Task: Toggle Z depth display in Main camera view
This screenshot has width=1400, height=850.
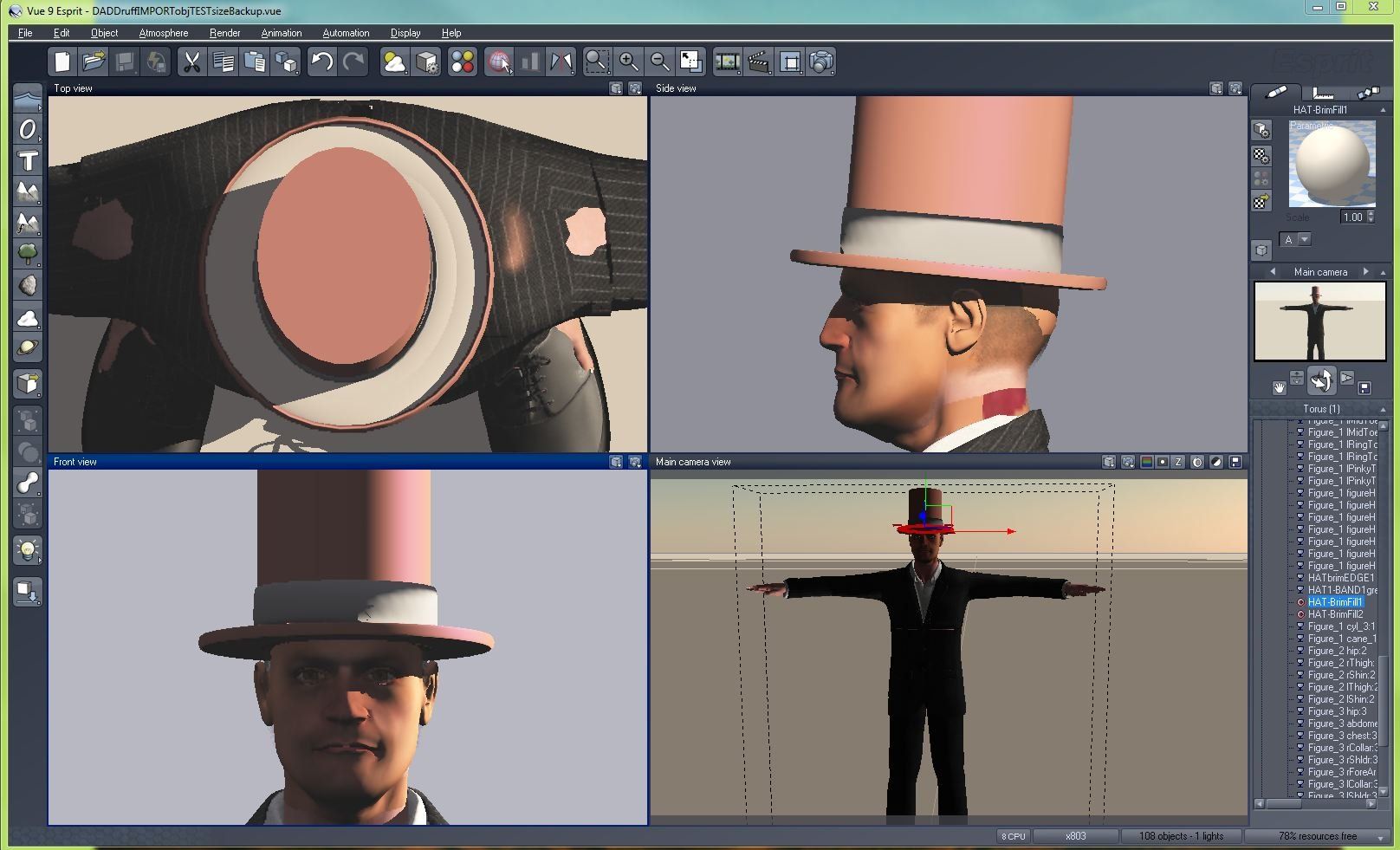Action: (x=1178, y=462)
